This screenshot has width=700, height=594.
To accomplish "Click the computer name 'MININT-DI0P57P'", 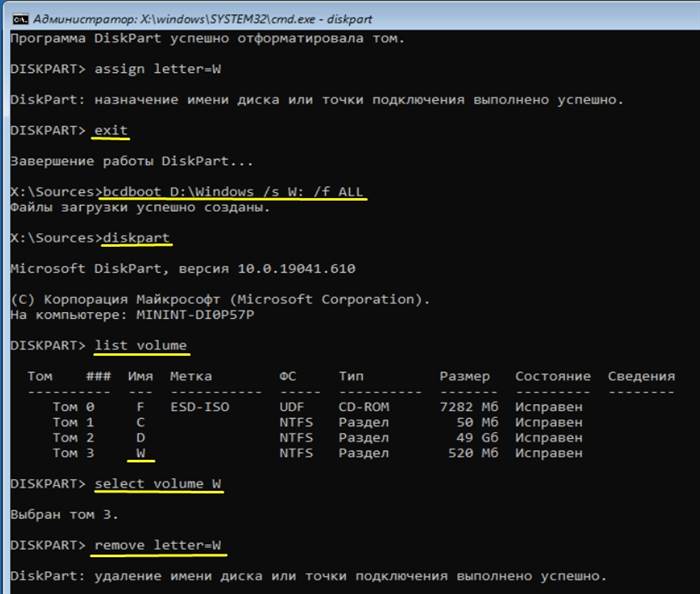I will pyautogui.click(x=195, y=315).
